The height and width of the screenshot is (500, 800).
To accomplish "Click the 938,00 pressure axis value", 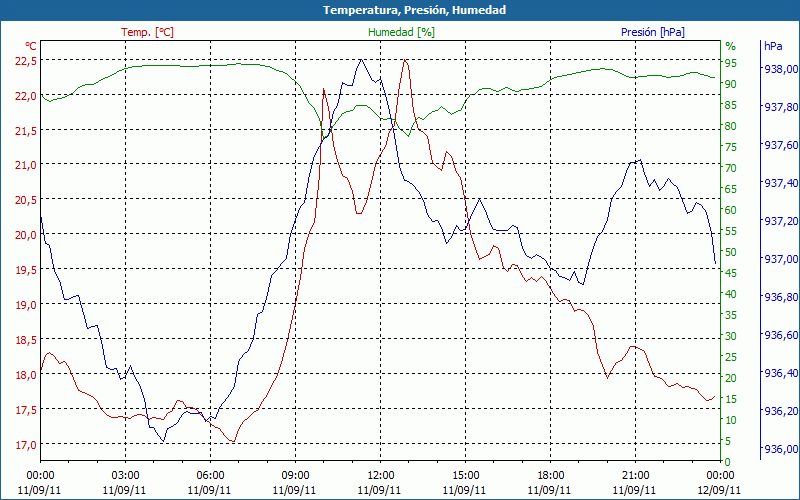I will pos(779,69).
